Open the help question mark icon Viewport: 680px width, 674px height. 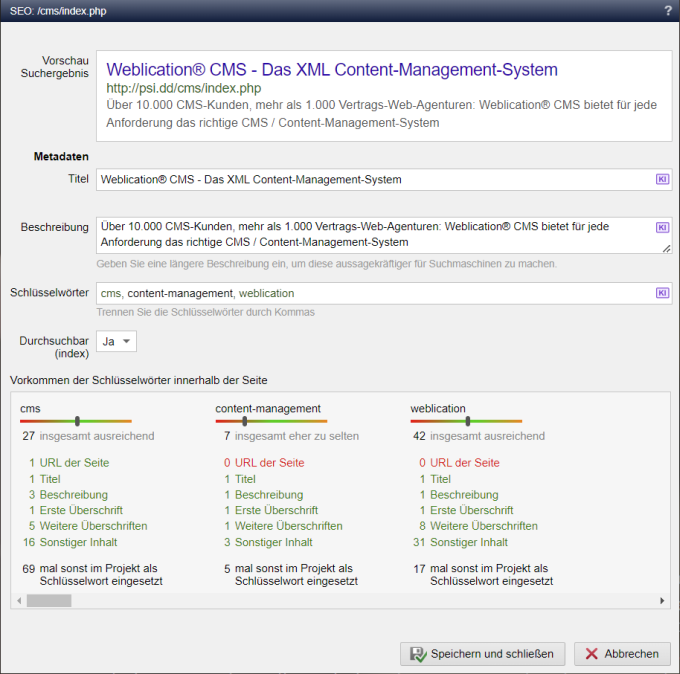(x=668, y=11)
